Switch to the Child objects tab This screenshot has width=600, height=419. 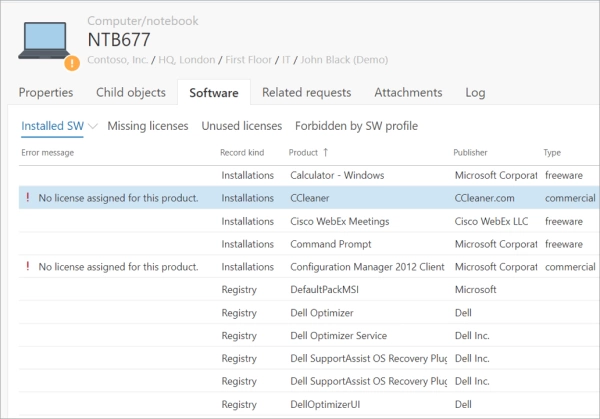click(131, 93)
